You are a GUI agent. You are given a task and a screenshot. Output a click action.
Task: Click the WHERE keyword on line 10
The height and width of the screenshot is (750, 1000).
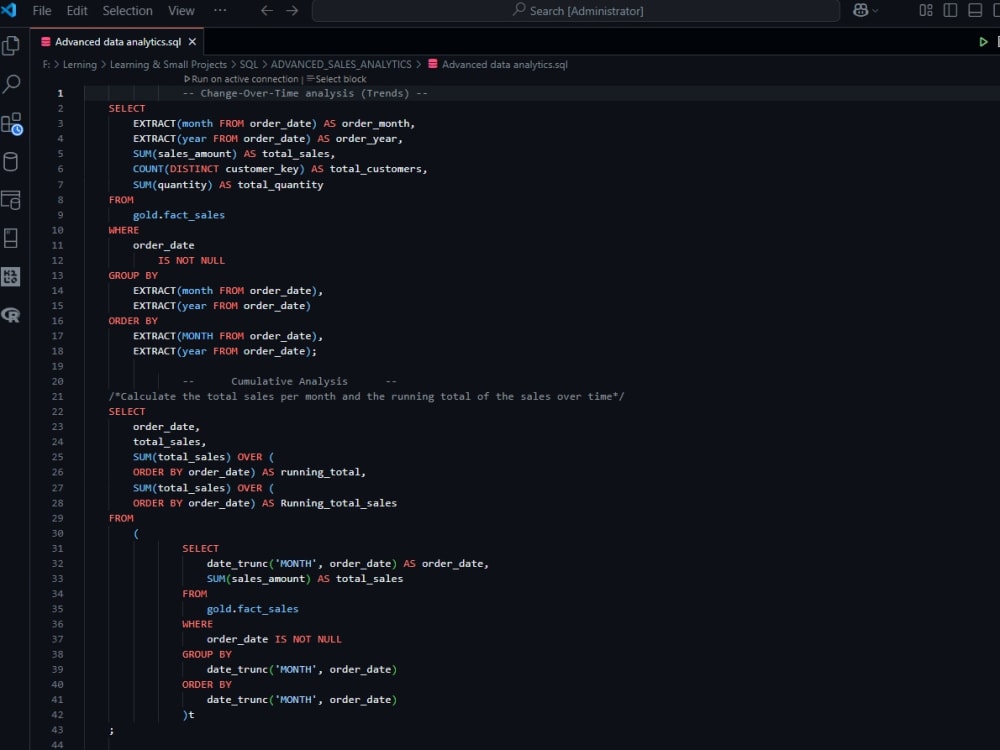[x=124, y=230]
